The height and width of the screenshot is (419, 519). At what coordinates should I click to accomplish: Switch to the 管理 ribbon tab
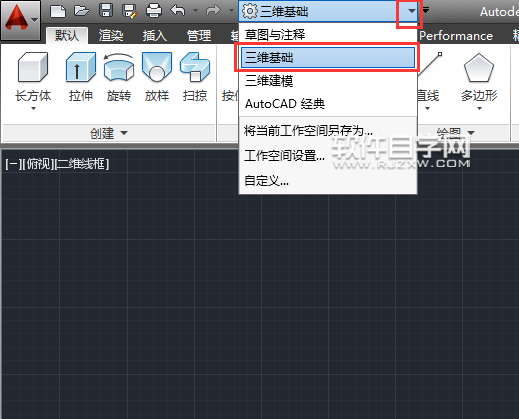coord(199,35)
